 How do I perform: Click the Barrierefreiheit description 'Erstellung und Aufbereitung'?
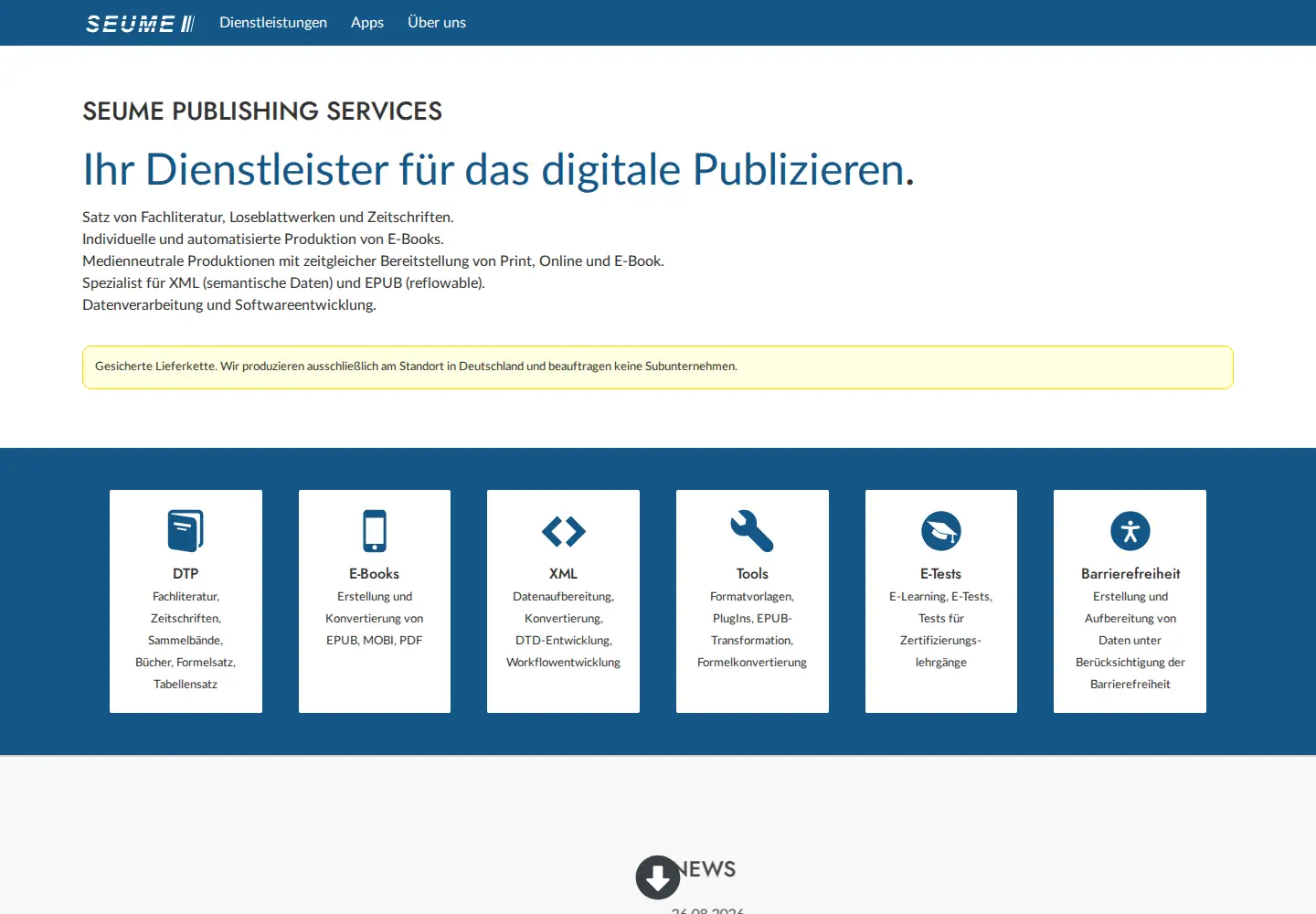pos(1130,641)
